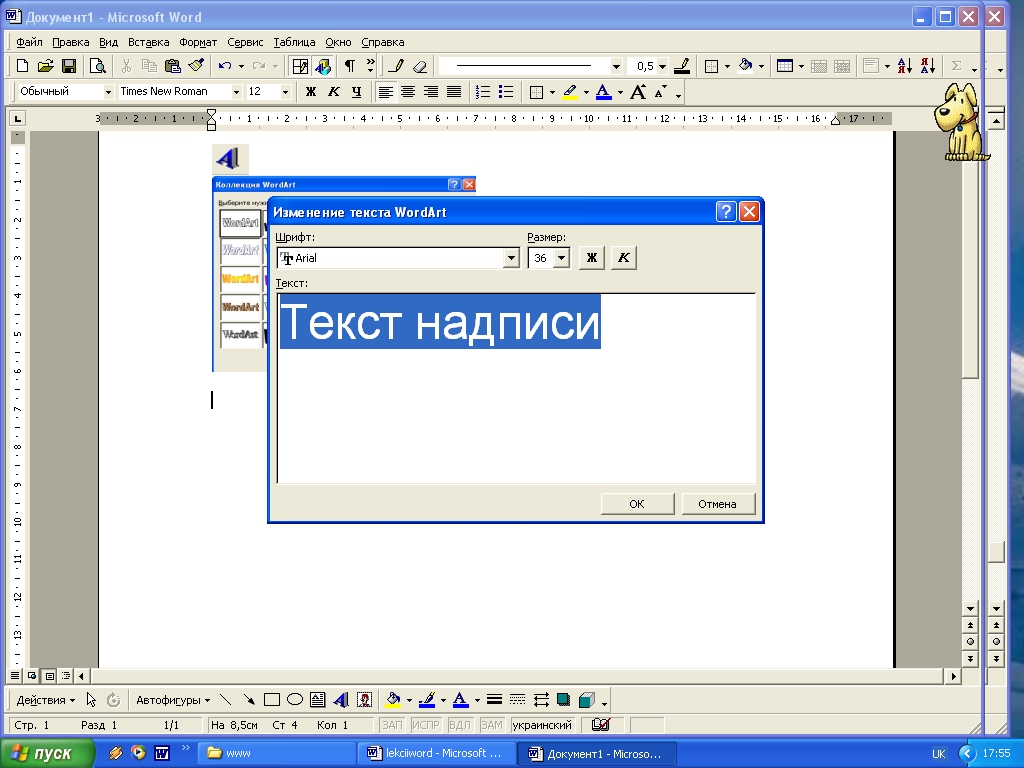Apply fill color from the Drawing toolbar bucket
Viewport: 1024px width, 768px height.
(x=393, y=700)
